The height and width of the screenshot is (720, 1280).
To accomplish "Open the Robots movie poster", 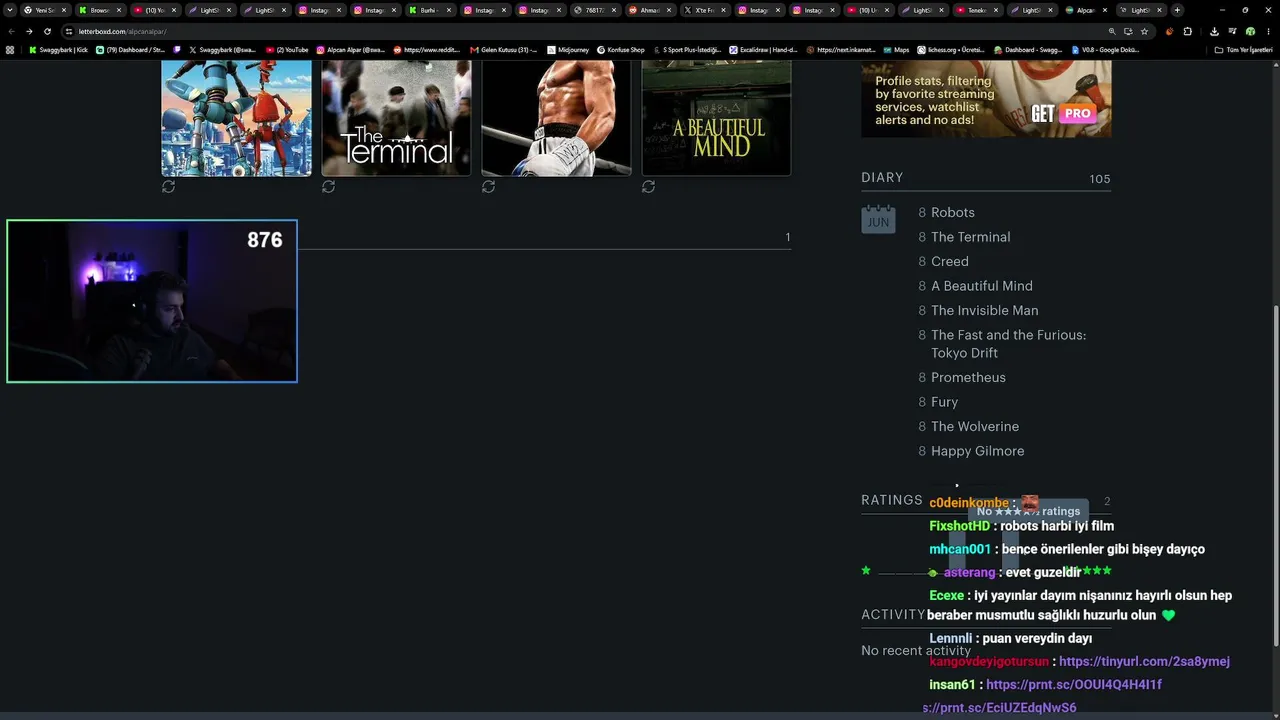I will click(x=236, y=118).
